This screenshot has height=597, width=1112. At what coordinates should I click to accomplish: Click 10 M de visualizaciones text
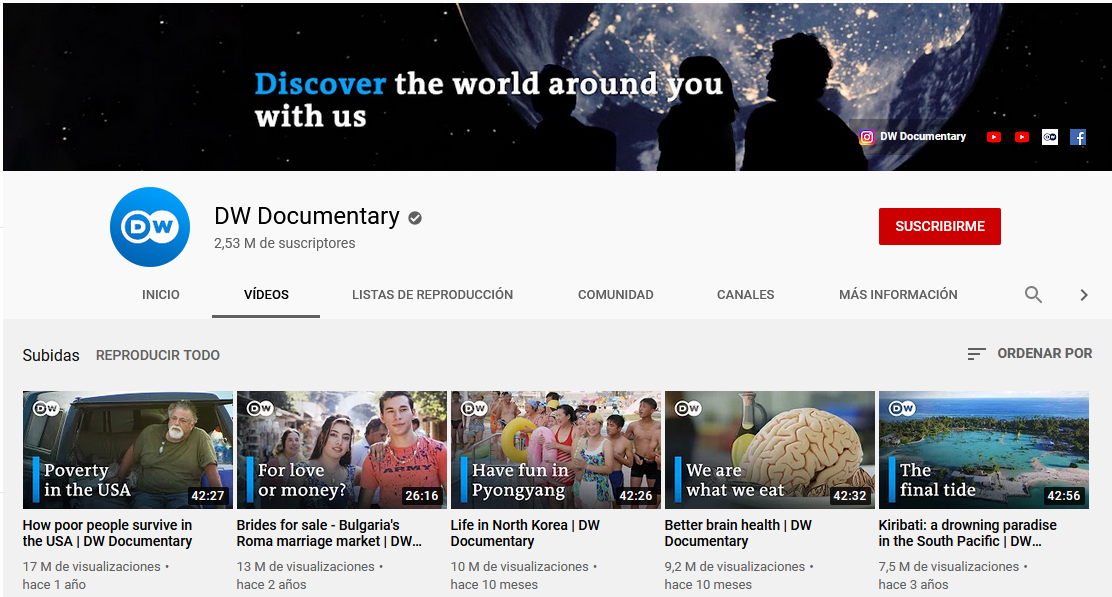(520, 567)
